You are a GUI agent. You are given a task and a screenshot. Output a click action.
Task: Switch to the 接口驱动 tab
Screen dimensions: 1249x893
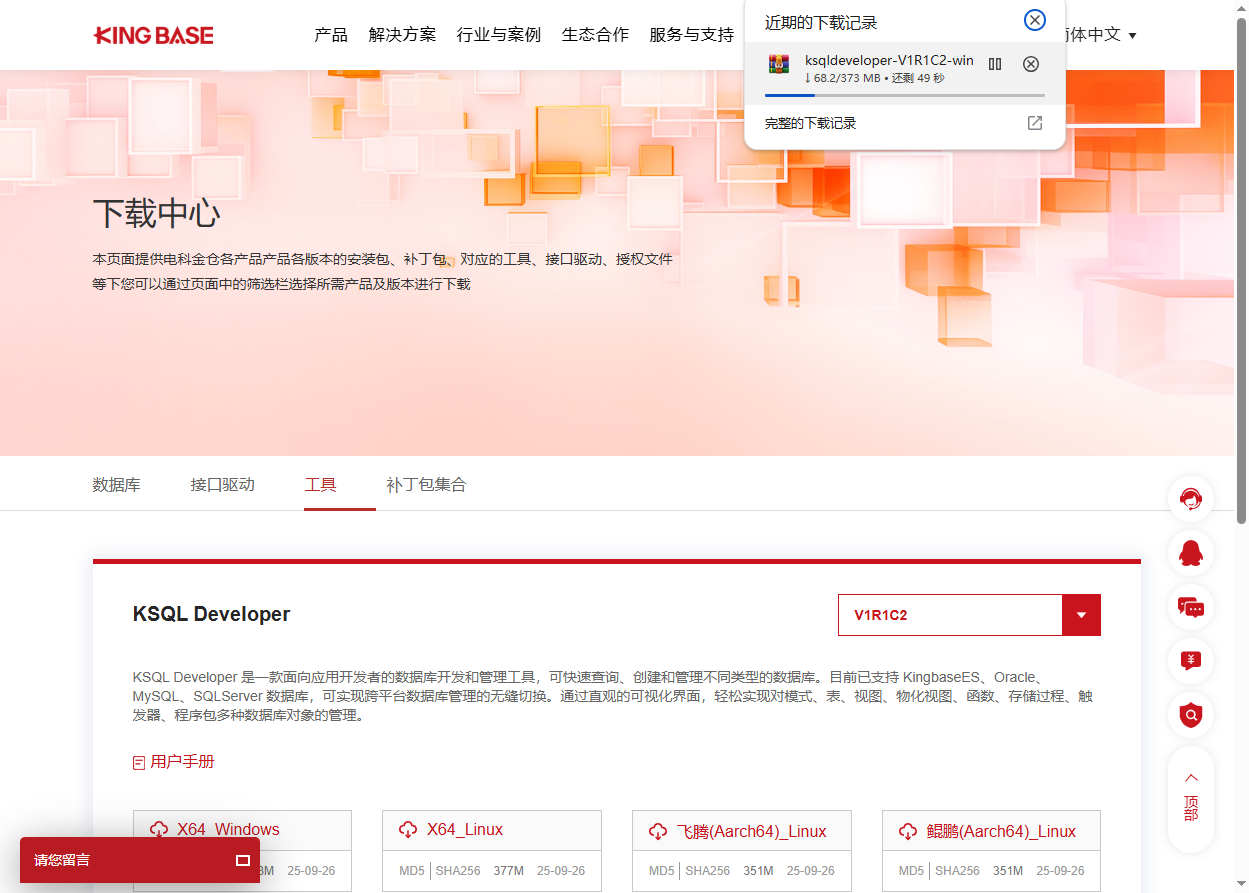(x=222, y=485)
